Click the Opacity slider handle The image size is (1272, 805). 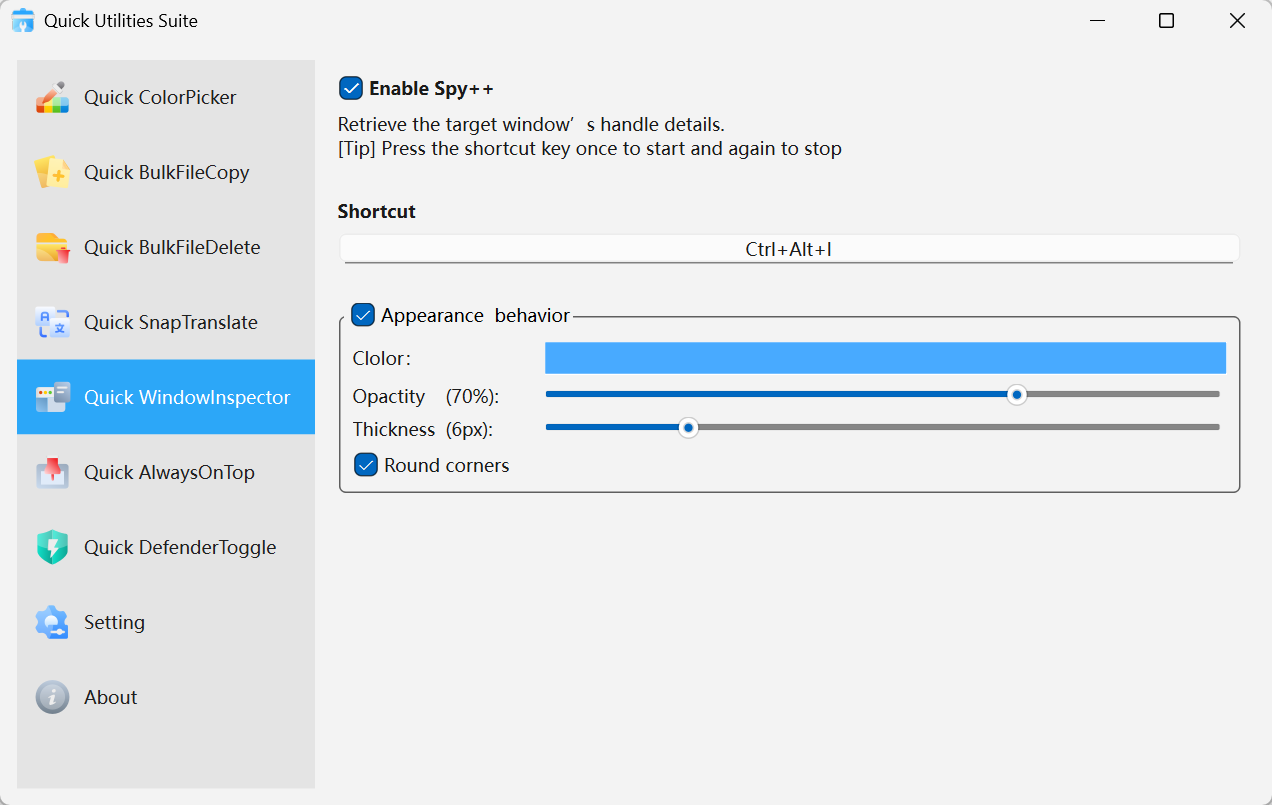click(x=1017, y=395)
